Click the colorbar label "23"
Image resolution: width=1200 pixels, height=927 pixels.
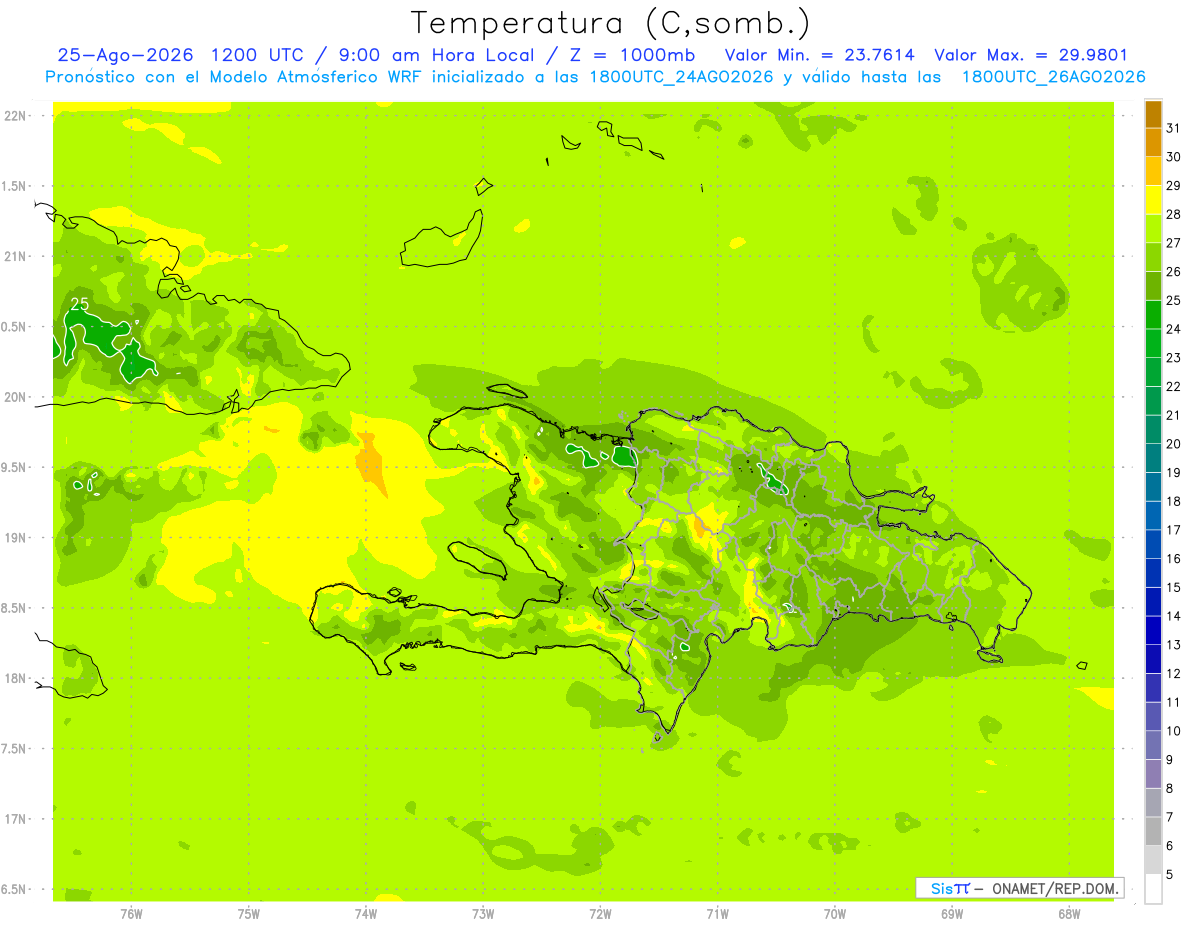pyautogui.click(x=1174, y=358)
